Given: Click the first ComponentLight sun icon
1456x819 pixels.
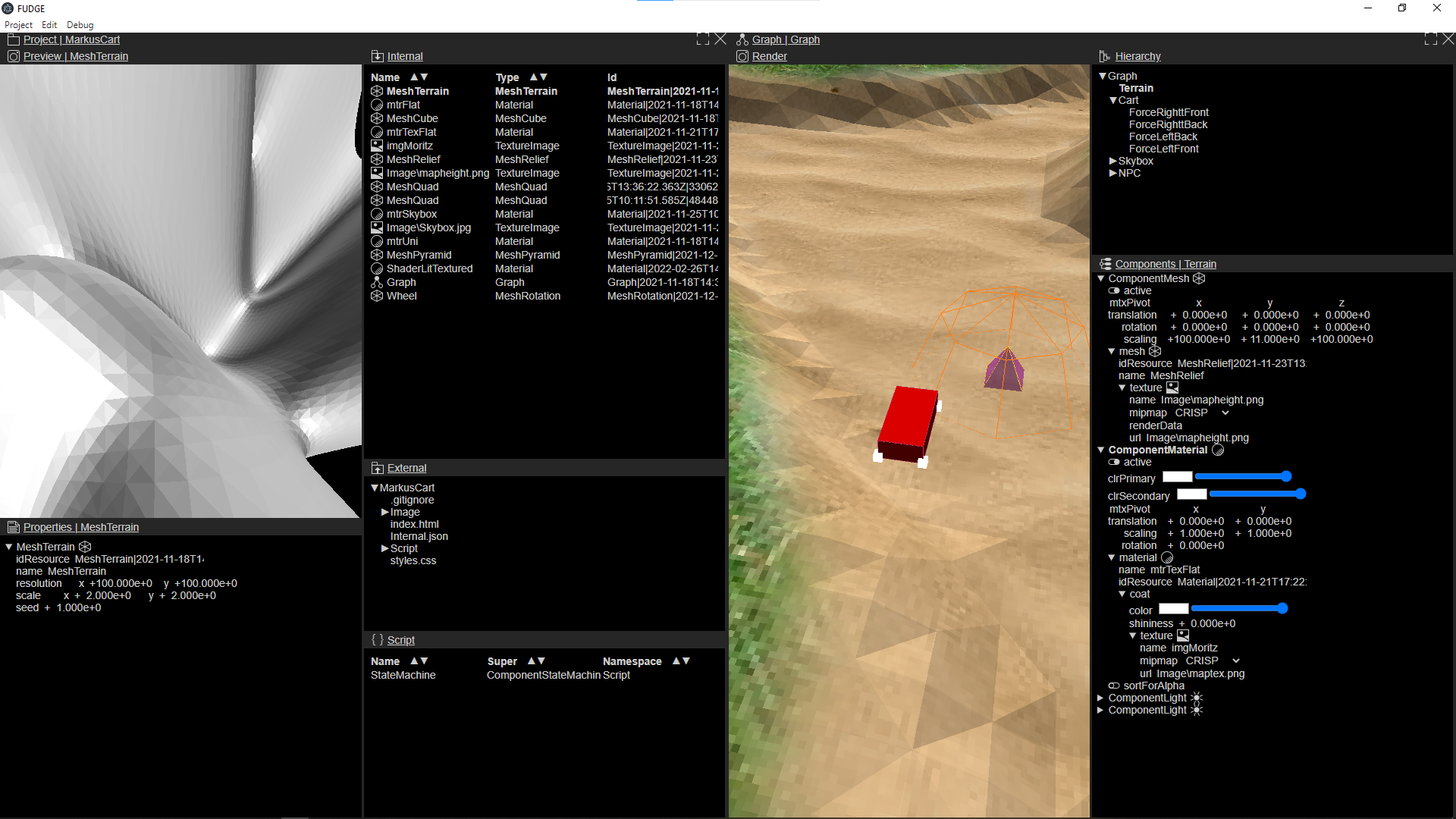Looking at the screenshot, I should (1197, 698).
